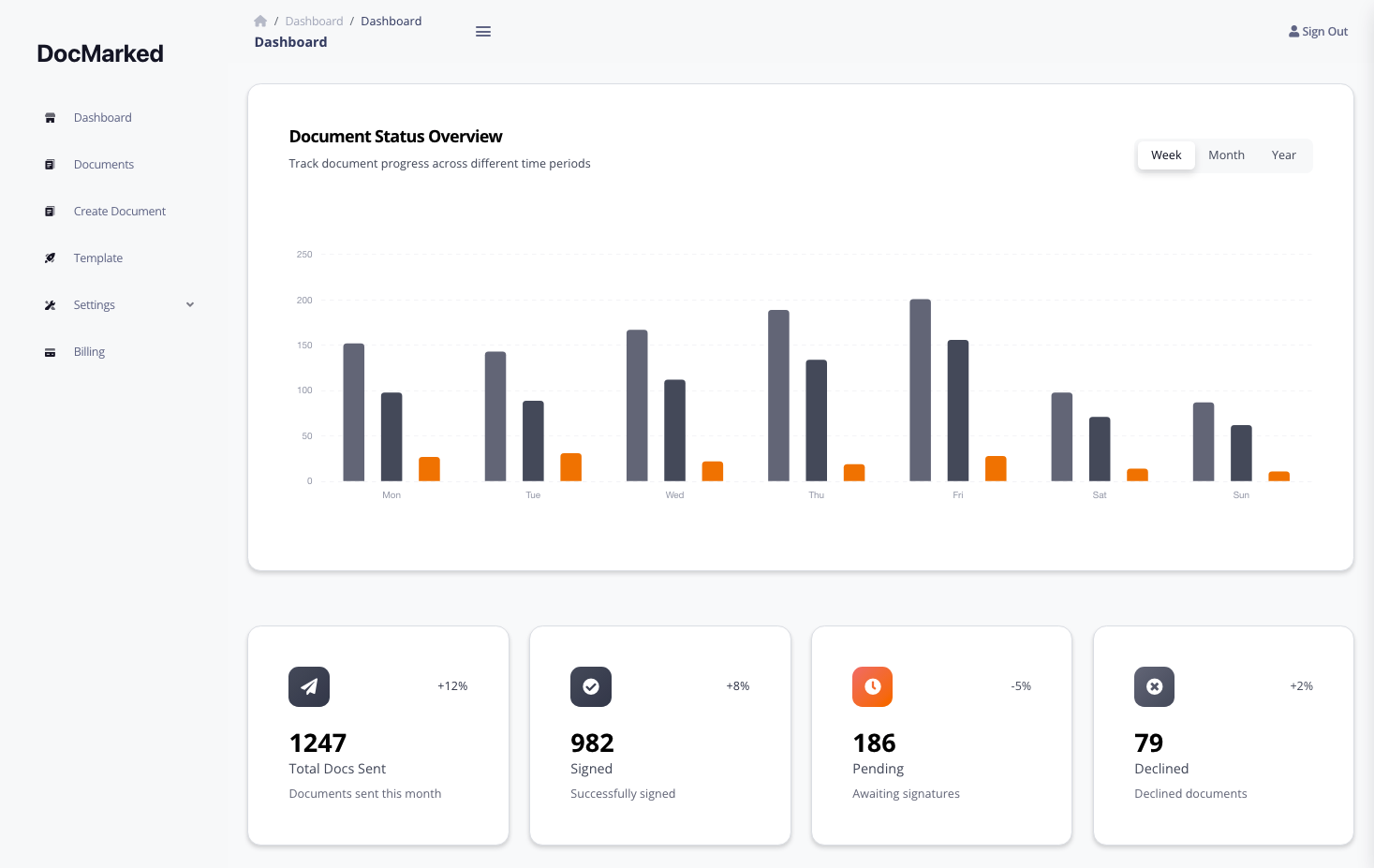The image size is (1374, 868).
Task: Open Dashboard from the breadcrumb trail
Action: 314,21
